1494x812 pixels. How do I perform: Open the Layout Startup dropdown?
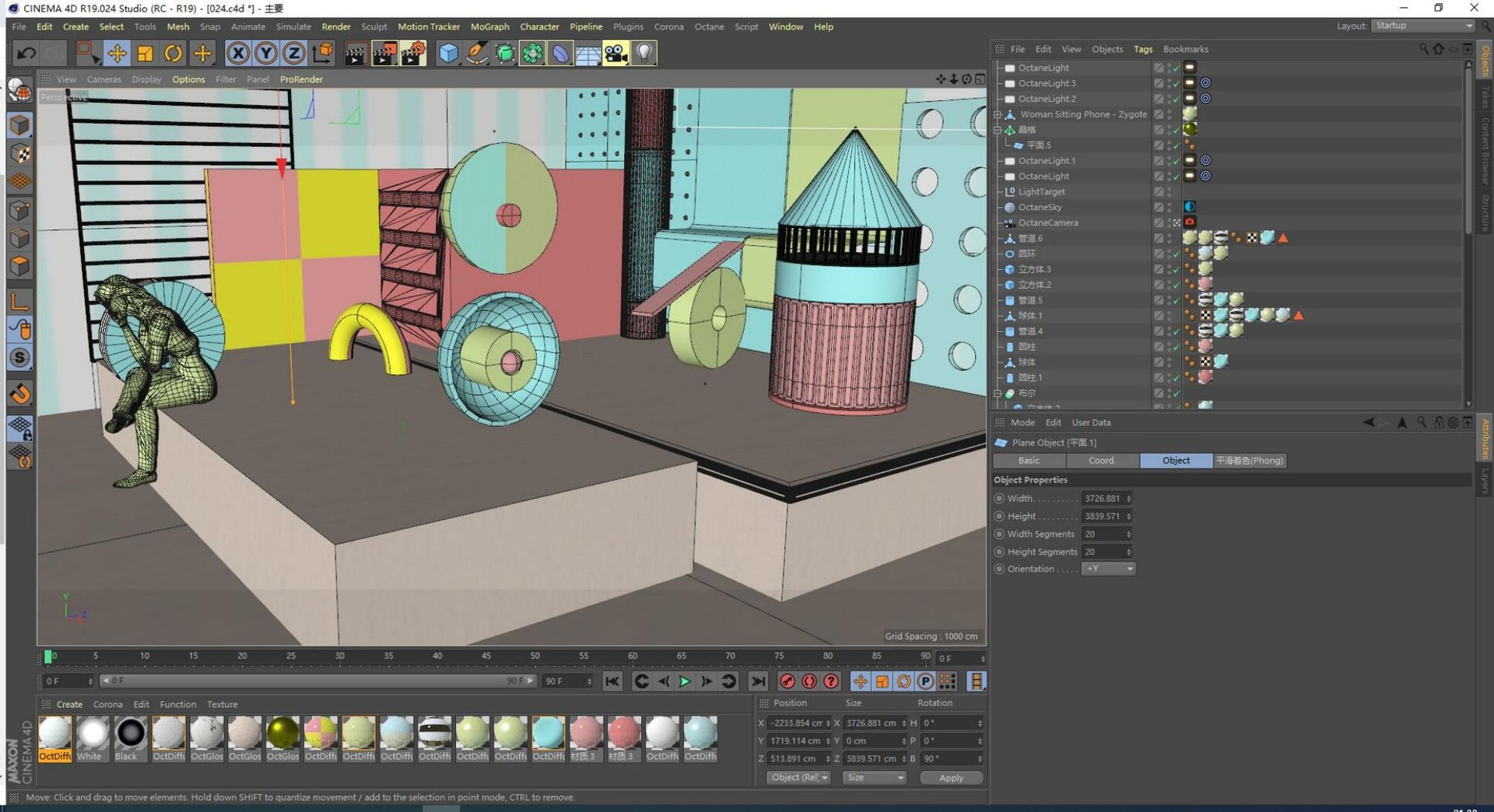(x=1422, y=26)
